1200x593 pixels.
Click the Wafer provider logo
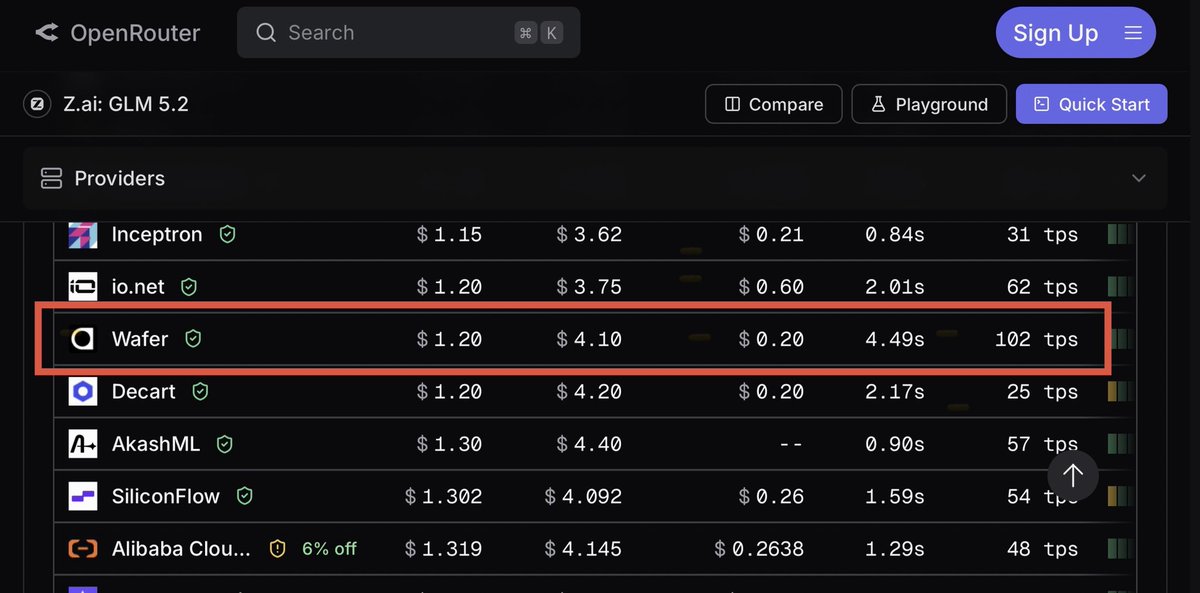[x=83, y=339]
